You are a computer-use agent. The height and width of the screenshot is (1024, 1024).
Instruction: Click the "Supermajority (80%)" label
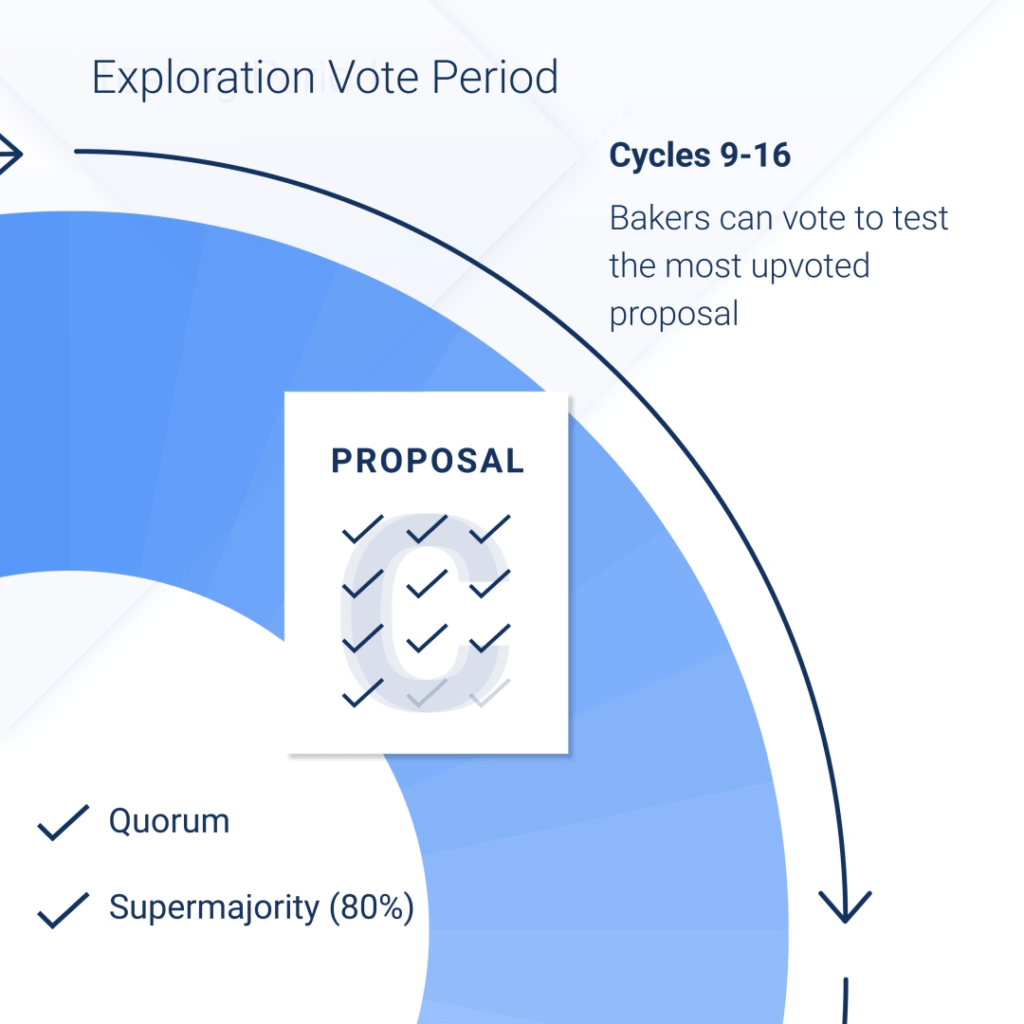(x=261, y=908)
